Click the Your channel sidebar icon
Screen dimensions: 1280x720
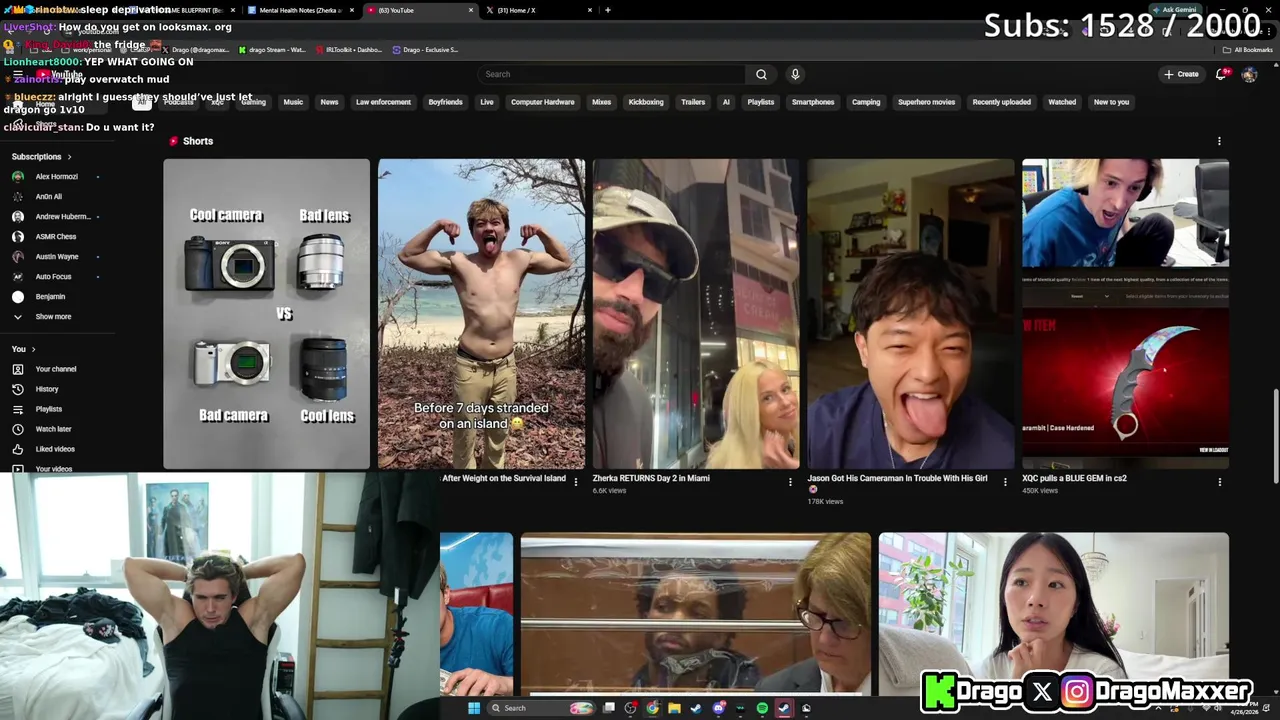[18, 369]
